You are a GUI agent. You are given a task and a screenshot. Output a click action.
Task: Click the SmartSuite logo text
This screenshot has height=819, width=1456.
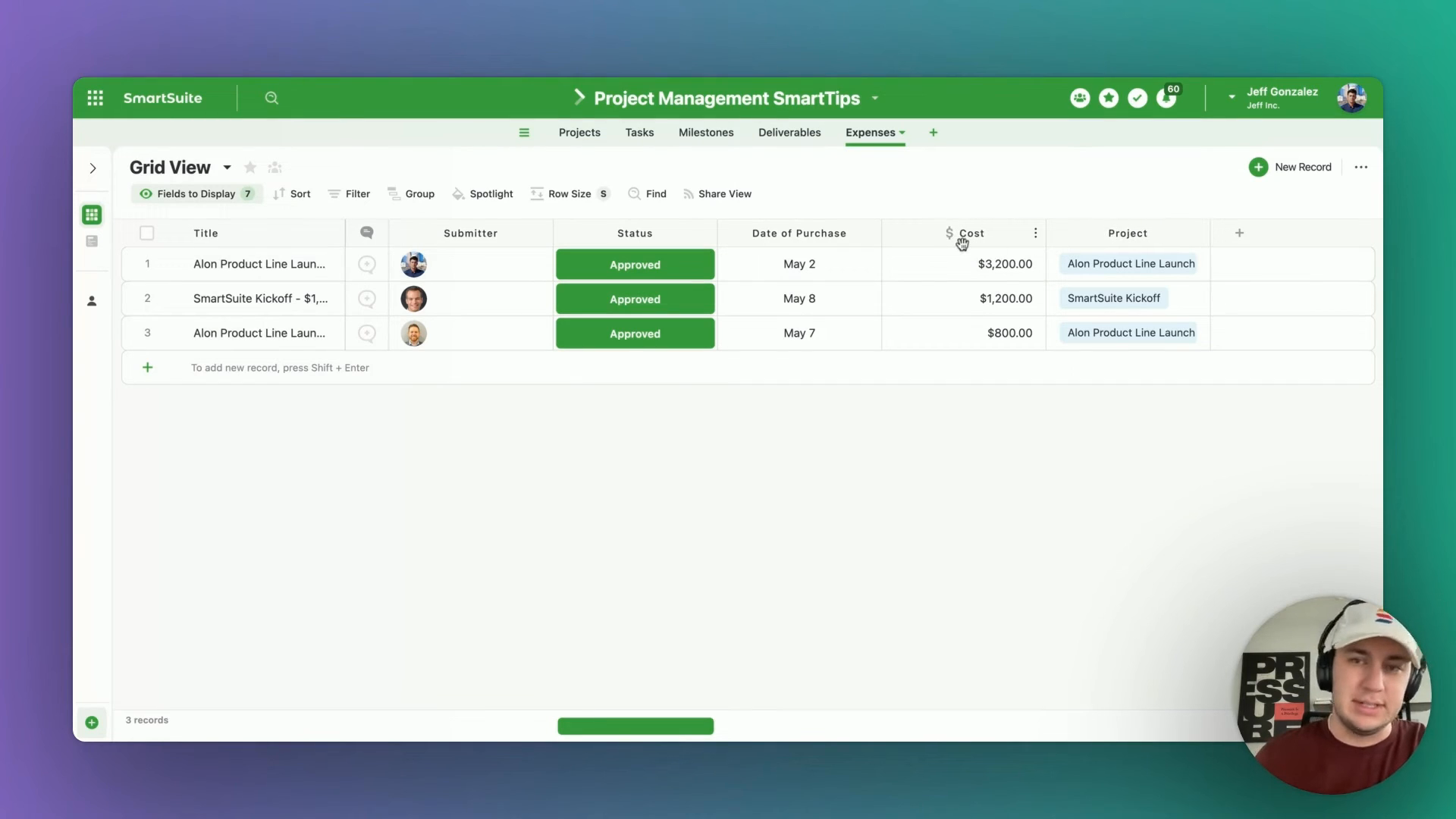[x=162, y=98]
